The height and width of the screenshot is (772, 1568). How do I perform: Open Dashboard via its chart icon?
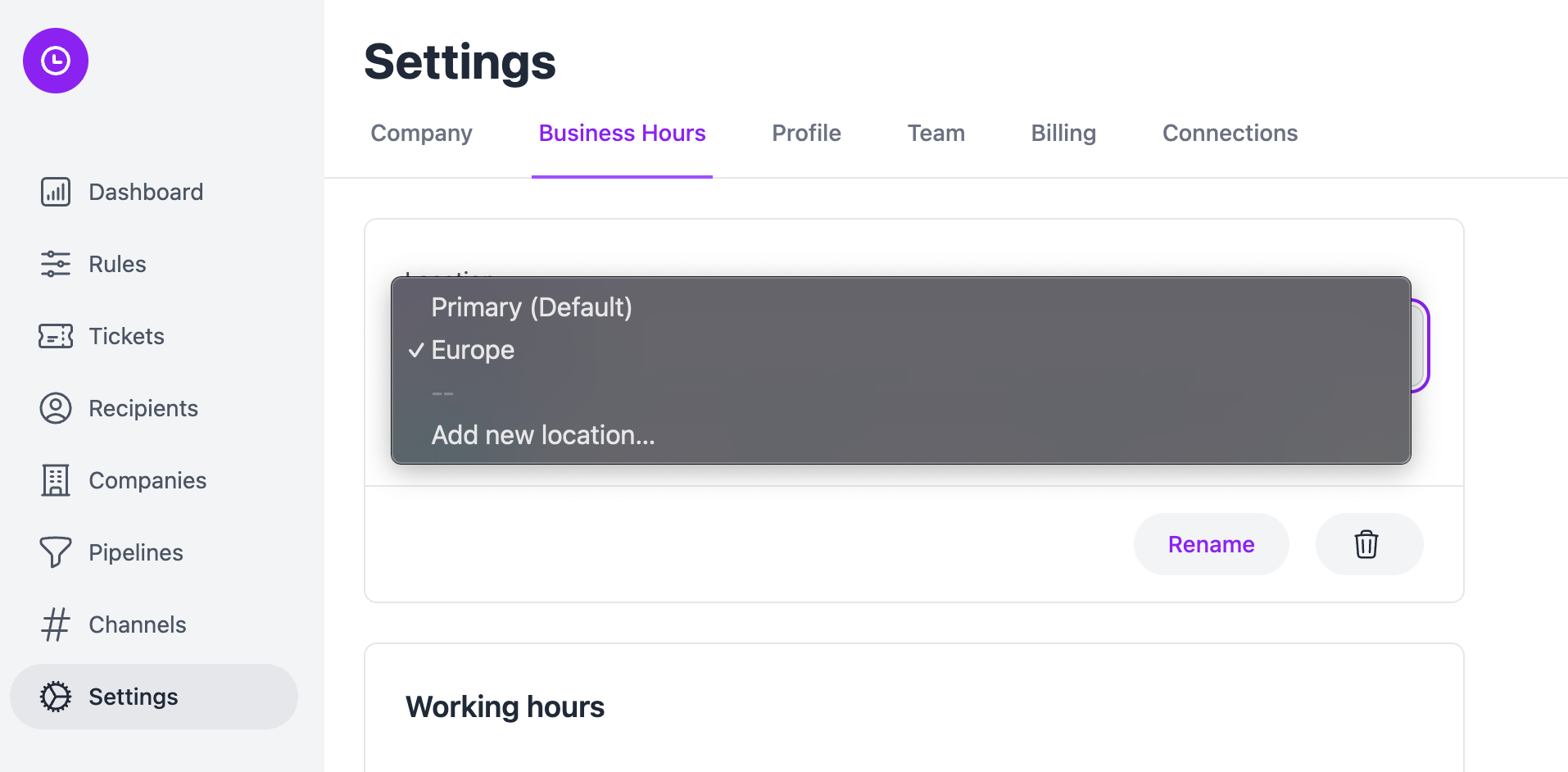click(56, 192)
